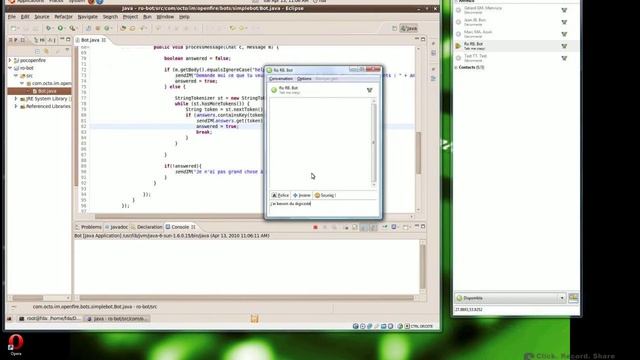Image resolution: width=640 pixels, height=360 pixels.
Task: Open the Disponible status dropdown
Action: click(x=511, y=298)
